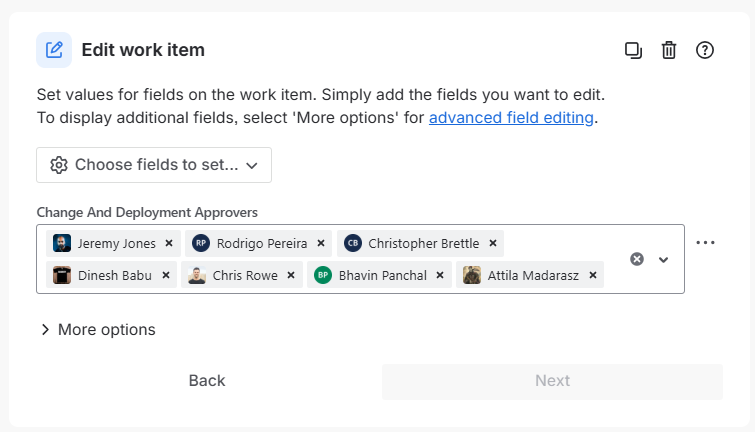
Task: Remove Dinesh Babu approver chip
Action: (x=166, y=275)
